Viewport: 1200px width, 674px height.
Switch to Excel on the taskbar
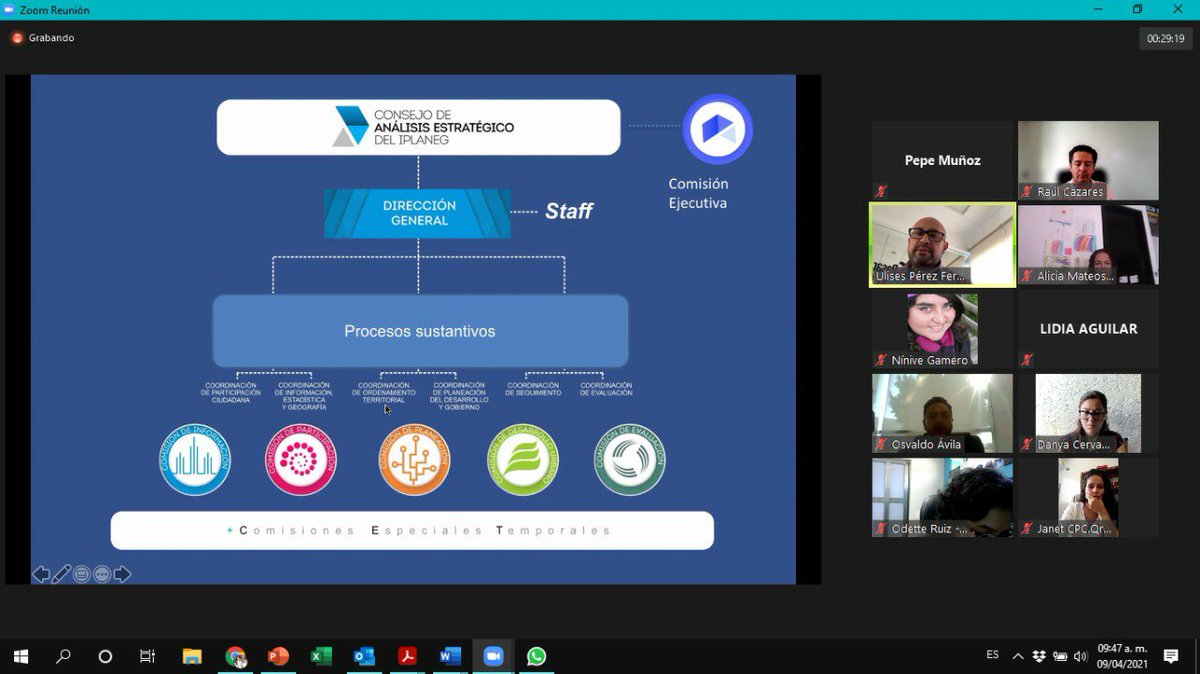coord(321,656)
